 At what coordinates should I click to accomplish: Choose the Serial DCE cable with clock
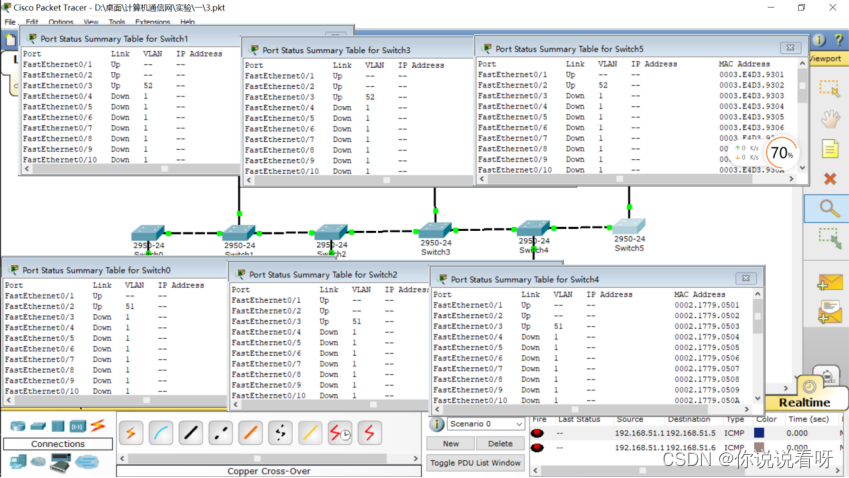pyautogui.click(x=339, y=433)
